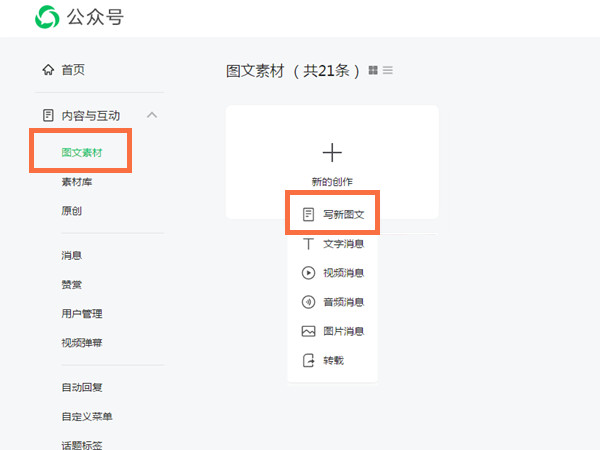
Task: Open 素材库 in the sidebar
Action: pyautogui.click(x=76, y=182)
